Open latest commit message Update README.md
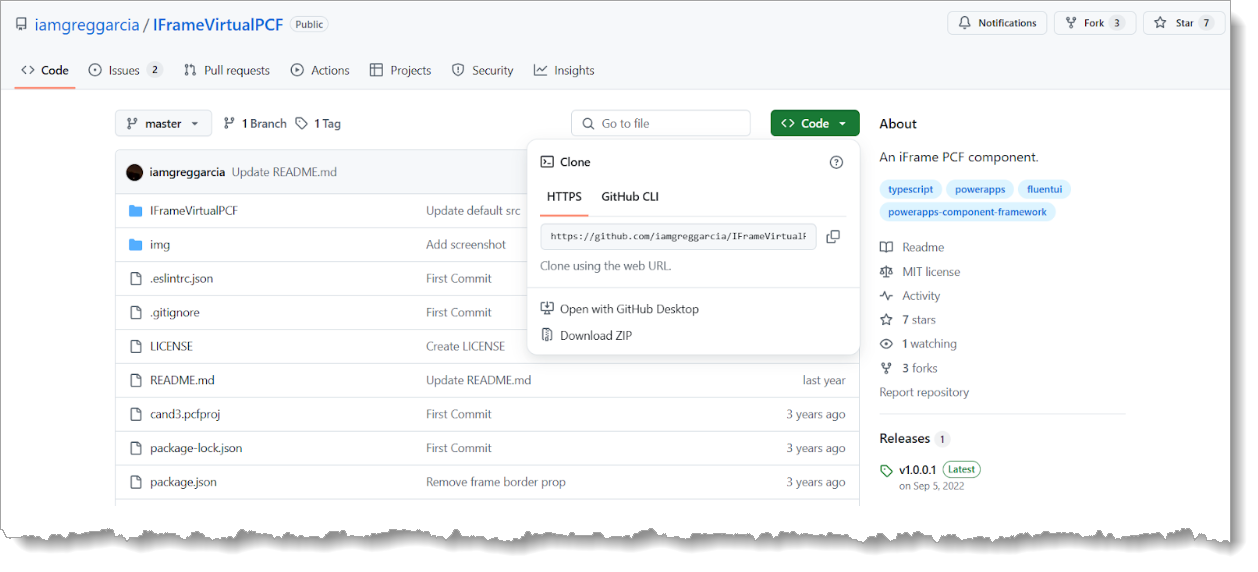Viewport: 1258px width, 572px height. click(284, 172)
